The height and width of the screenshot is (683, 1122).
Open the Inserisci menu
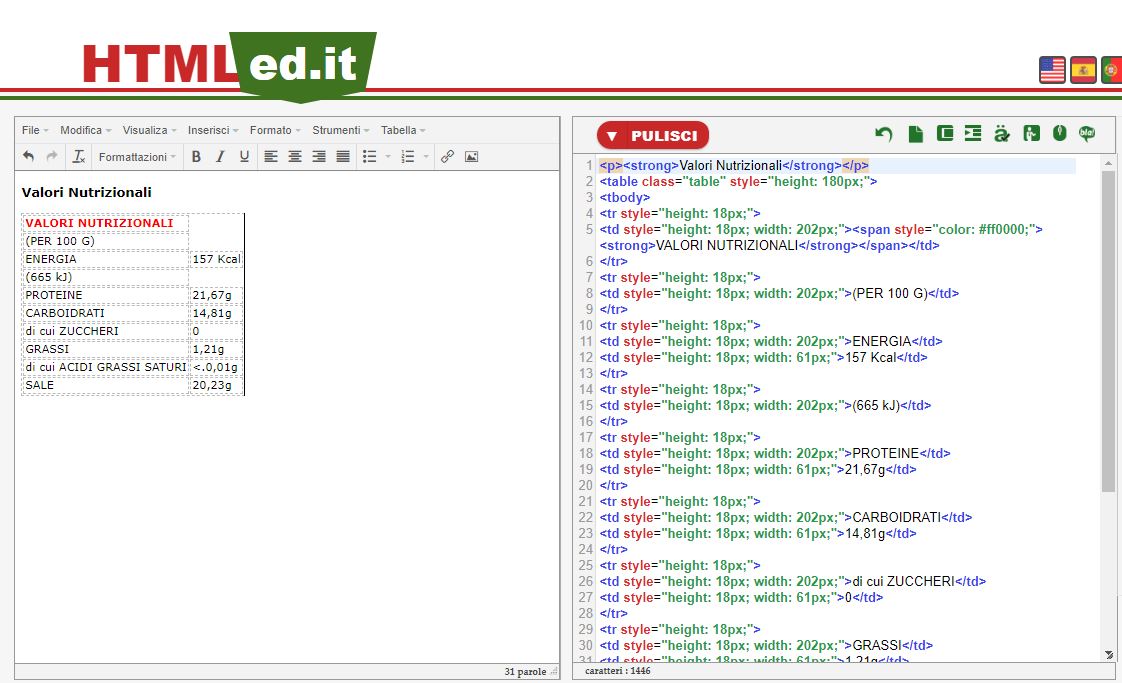click(x=213, y=130)
